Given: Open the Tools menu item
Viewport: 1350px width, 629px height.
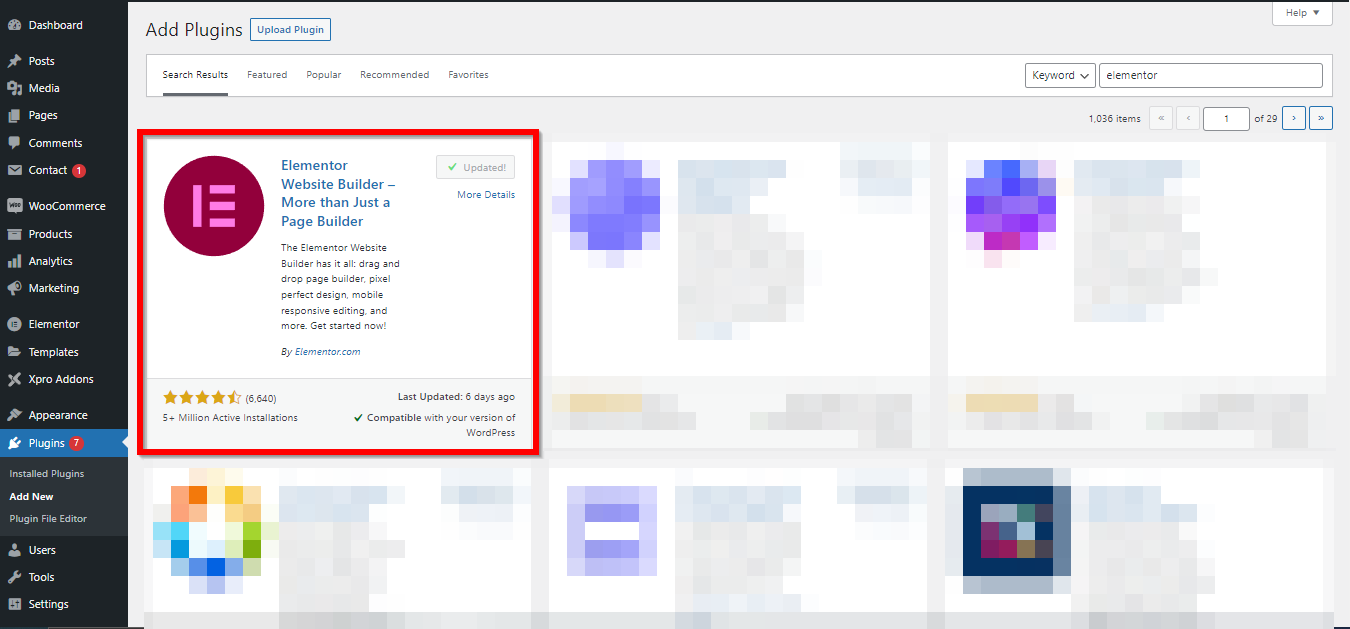Looking at the screenshot, I should coord(64,577).
